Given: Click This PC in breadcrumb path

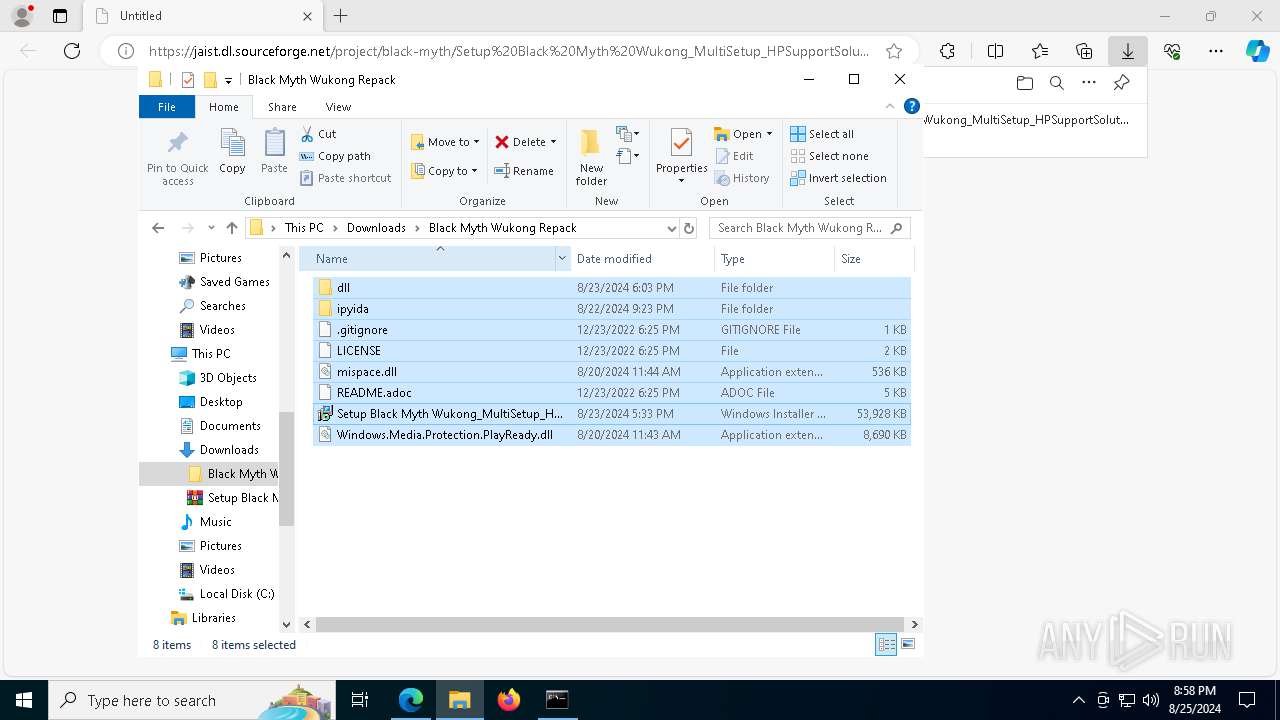Looking at the screenshot, I should pyautogui.click(x=304, y=228).
